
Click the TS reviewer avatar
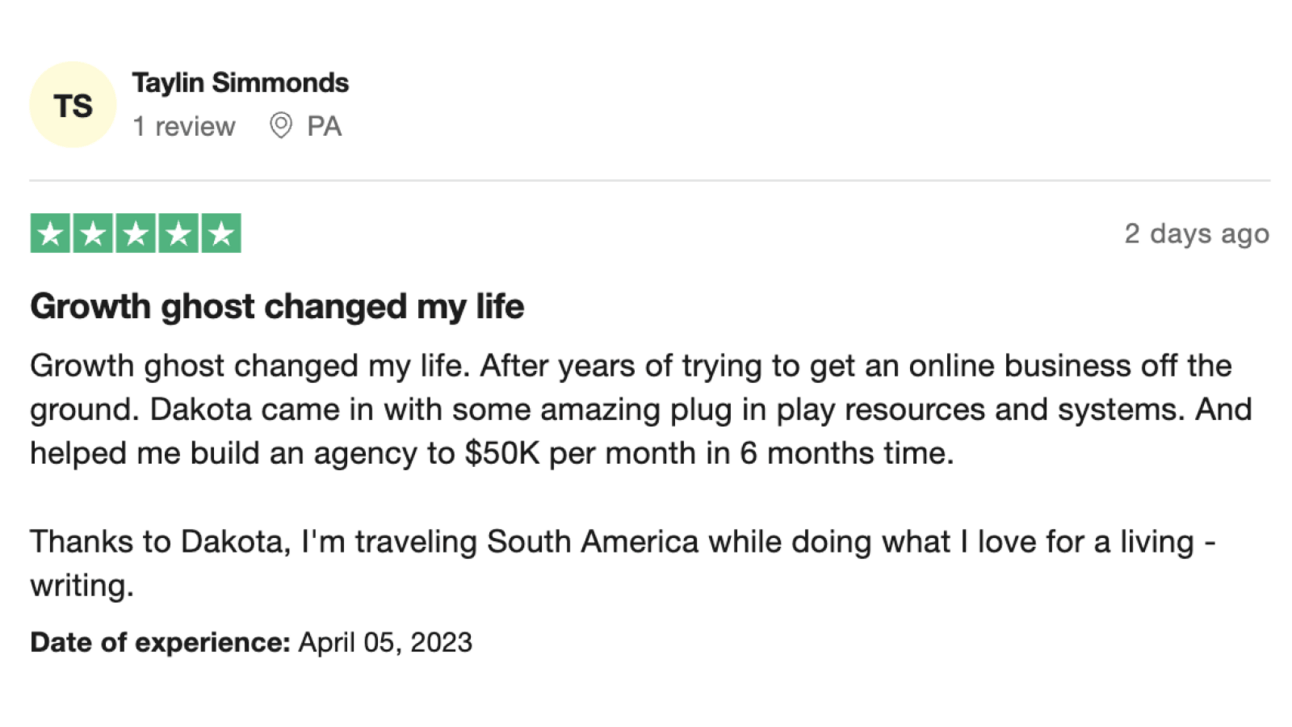(73, 105)
